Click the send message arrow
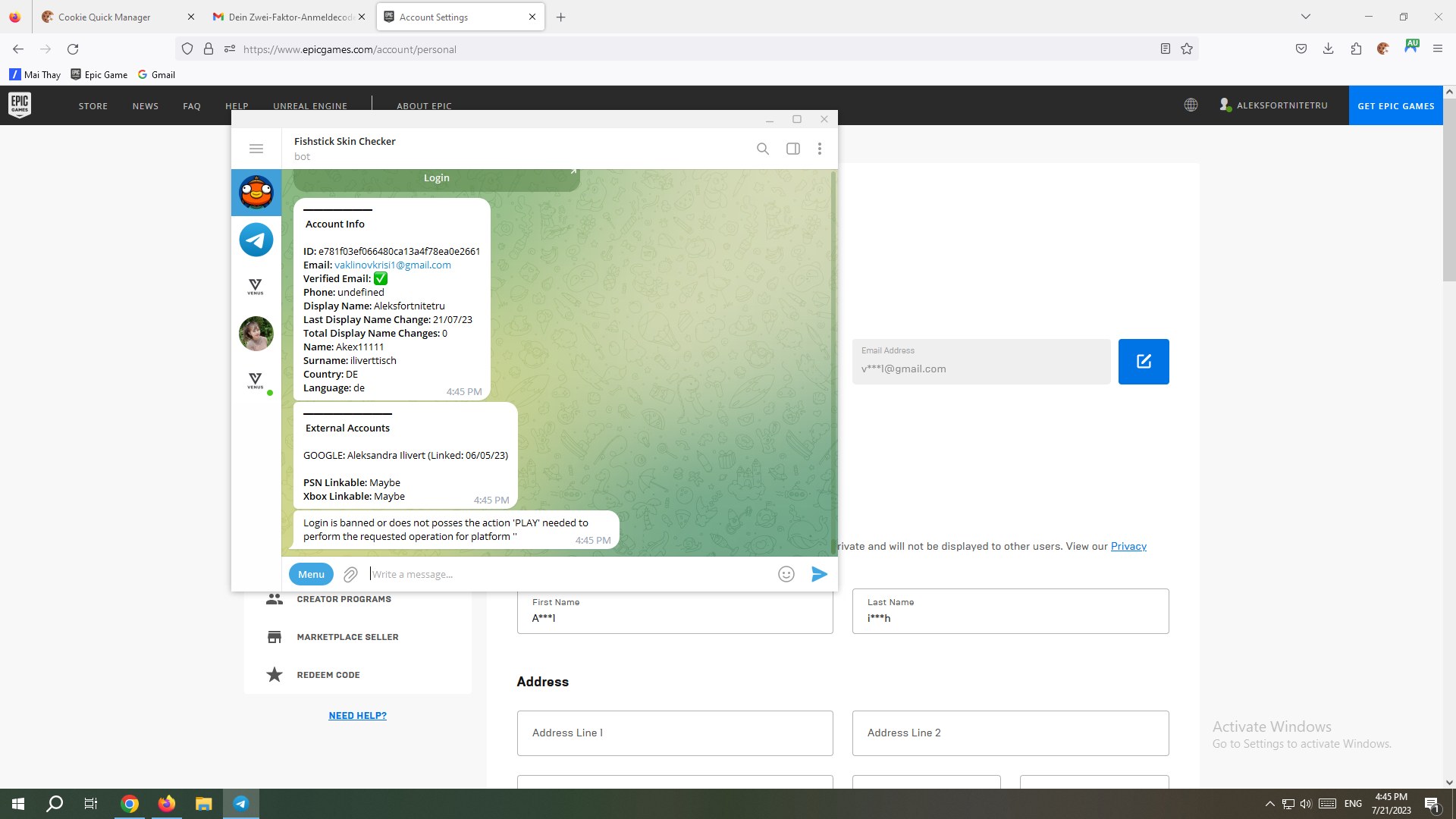This screenshot has width=1456, height=819. pos(819,574)
